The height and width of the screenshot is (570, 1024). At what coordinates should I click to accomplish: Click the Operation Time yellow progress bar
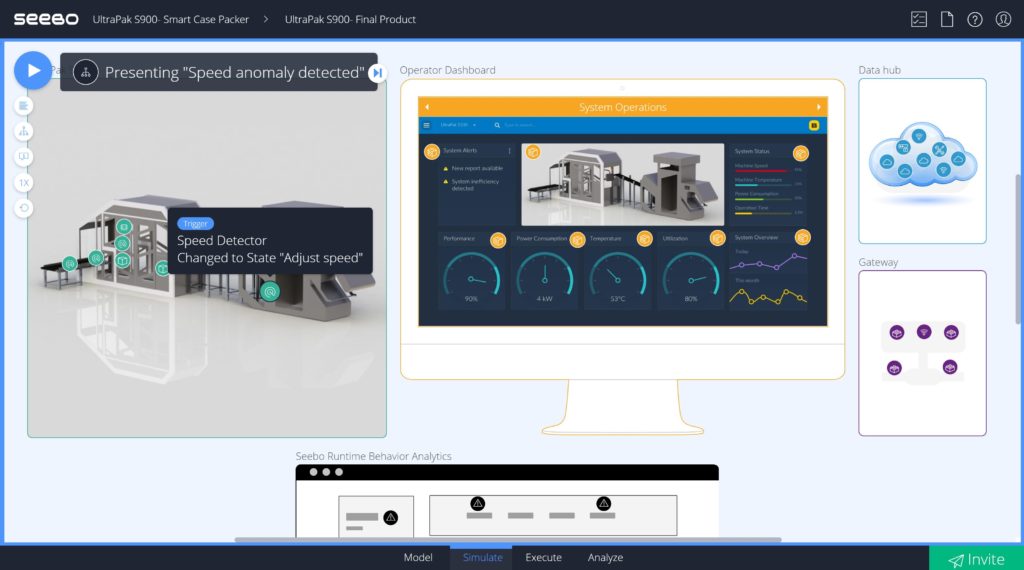click(x=764, y=213)
